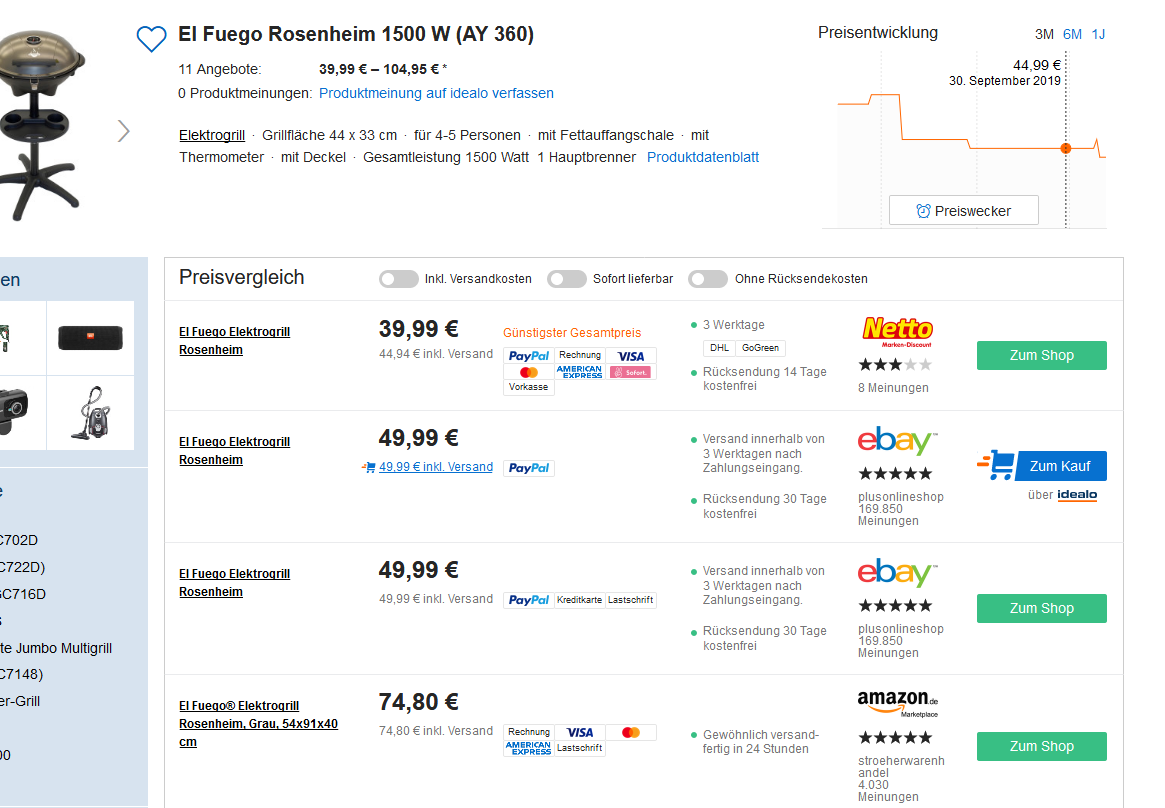Select the 3M price history range
1165x808 pixels.
pos(1044,34)
